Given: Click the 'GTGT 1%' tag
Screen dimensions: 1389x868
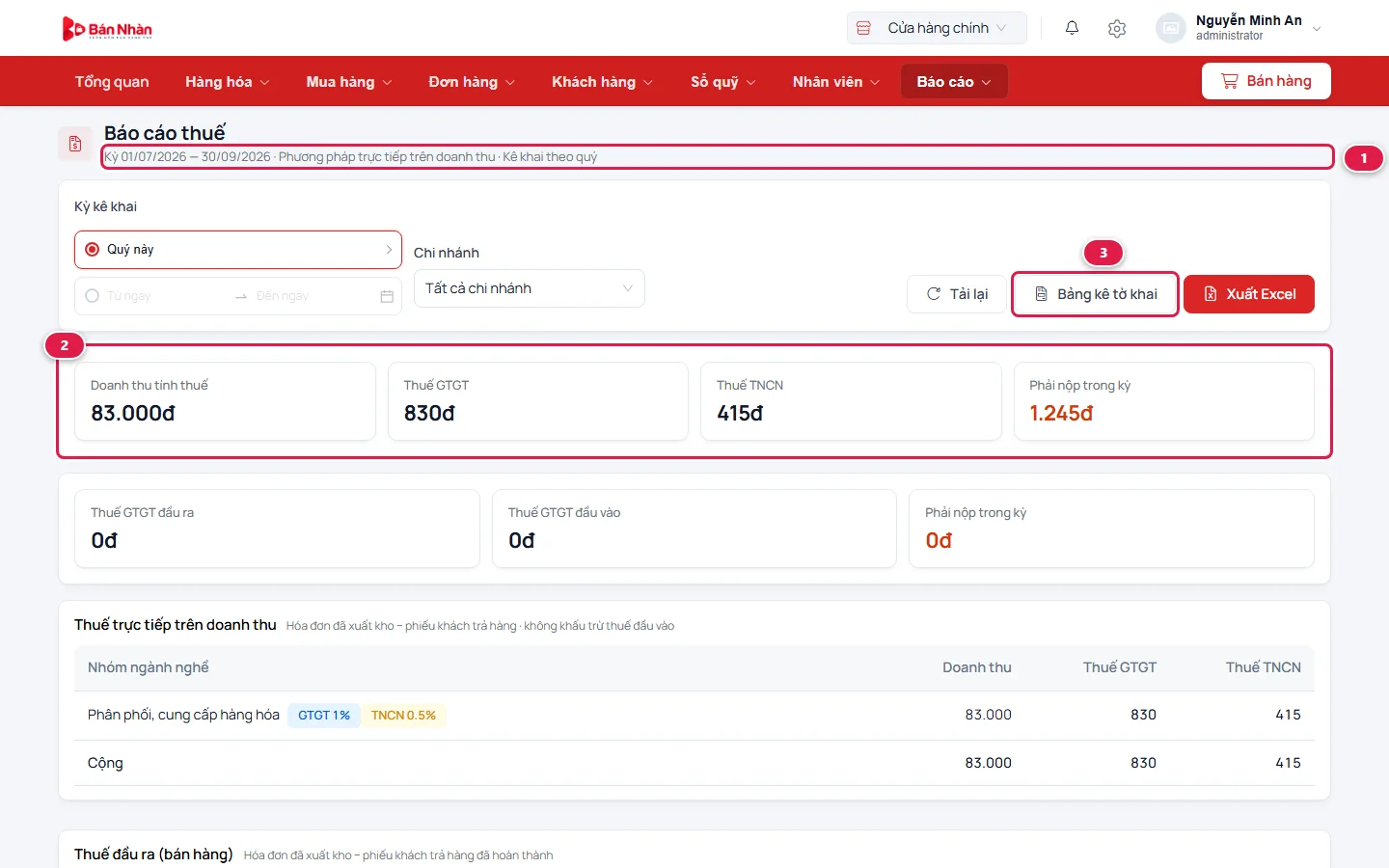Looking at the screenshot, I should (x=324, y=716).
